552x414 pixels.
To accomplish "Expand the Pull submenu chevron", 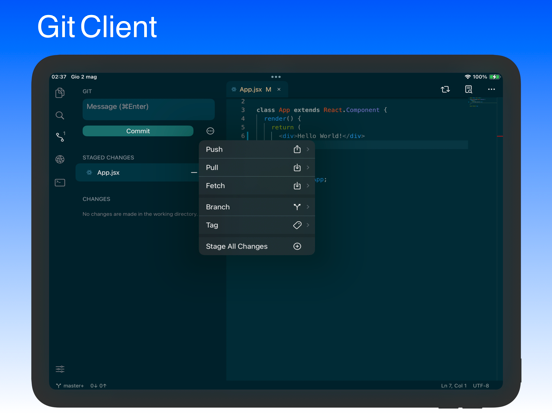I will tap(308, 168).
